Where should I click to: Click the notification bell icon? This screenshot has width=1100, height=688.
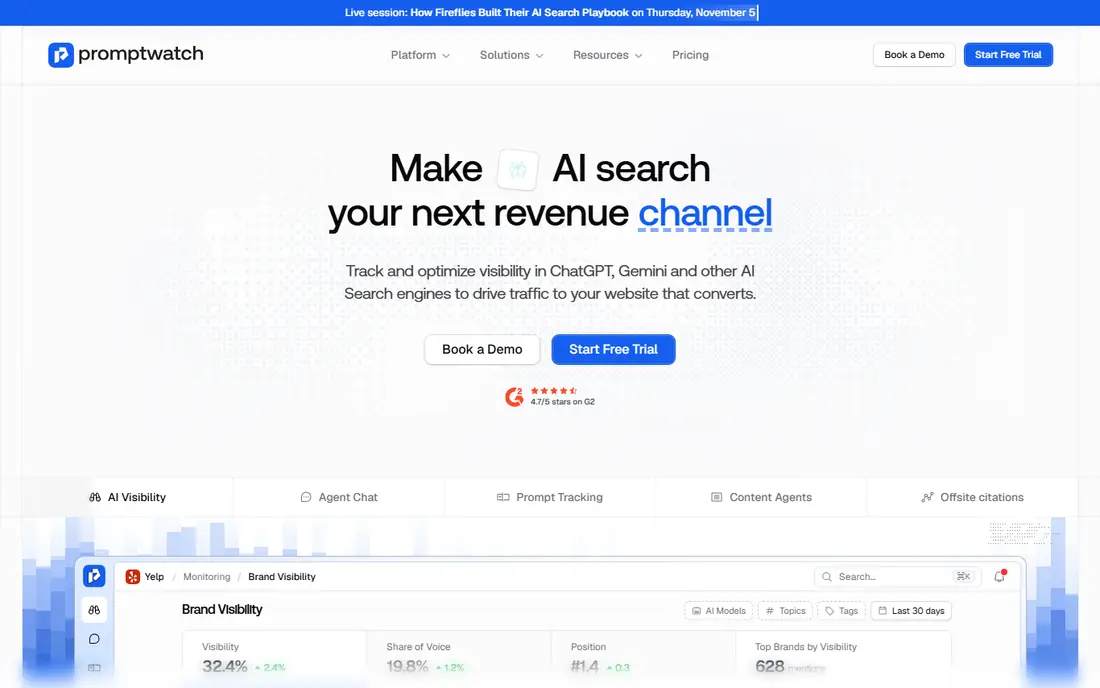1000,576
